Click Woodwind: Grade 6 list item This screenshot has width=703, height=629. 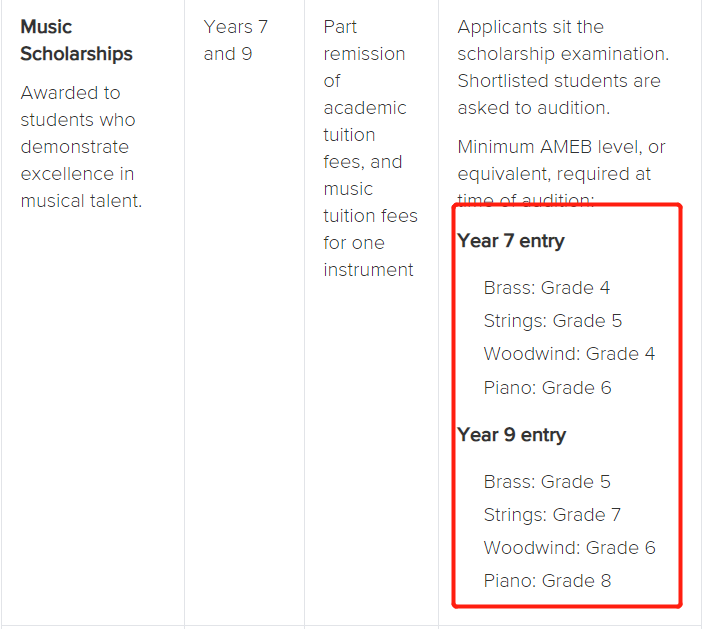click(569, 547)
